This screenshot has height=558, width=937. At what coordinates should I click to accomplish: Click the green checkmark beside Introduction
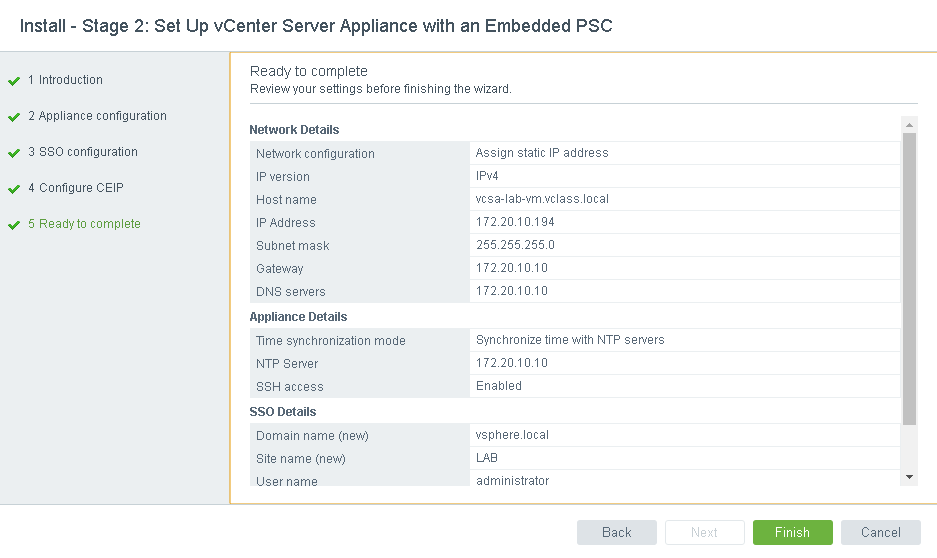14,81
